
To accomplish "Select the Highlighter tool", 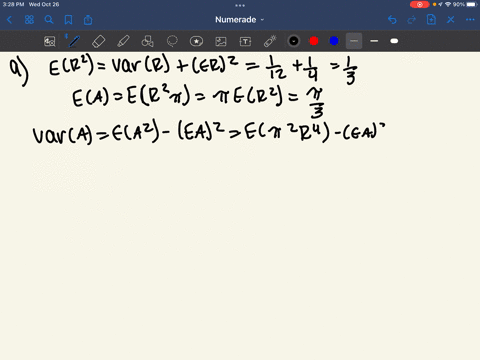I will (x=123, y=41).
